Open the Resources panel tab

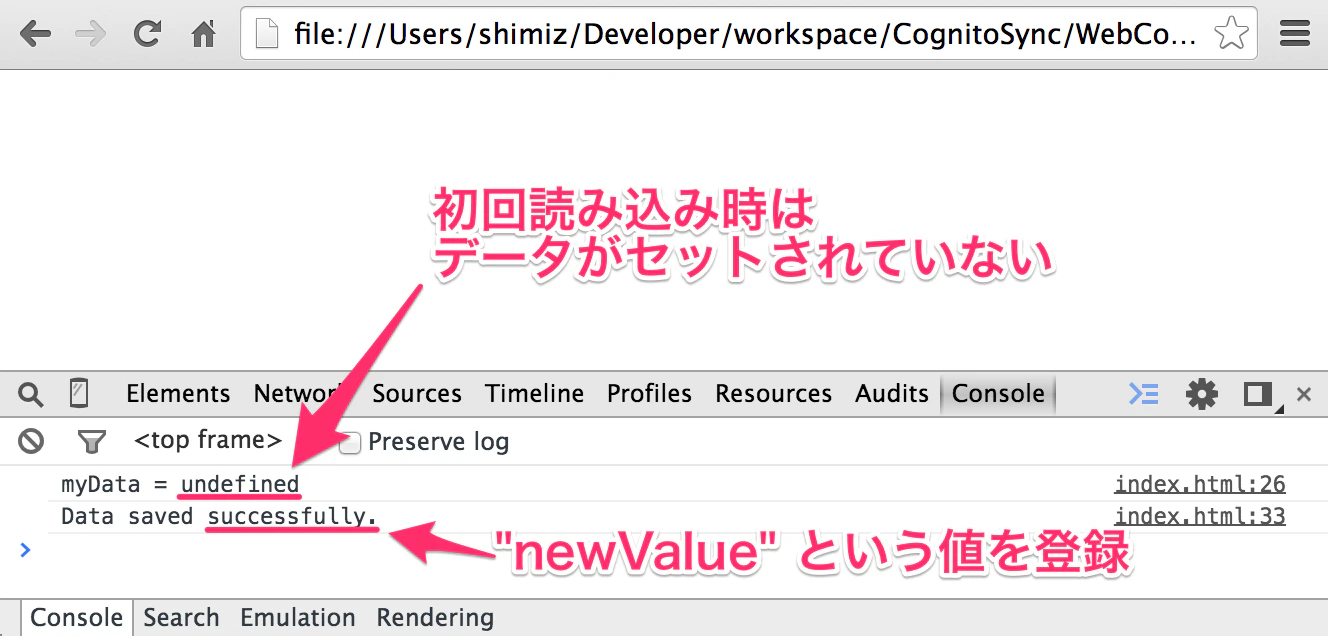pos(773,394)
